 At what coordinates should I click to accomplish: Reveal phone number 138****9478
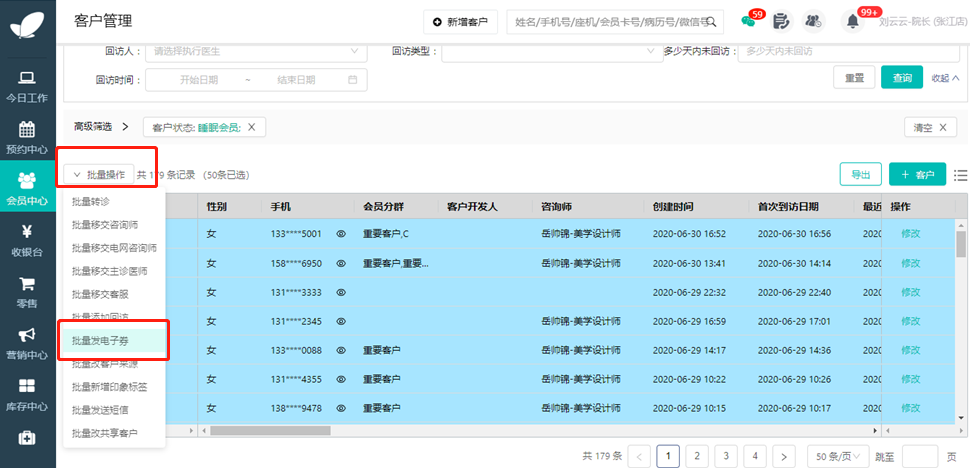coord(341,408)
